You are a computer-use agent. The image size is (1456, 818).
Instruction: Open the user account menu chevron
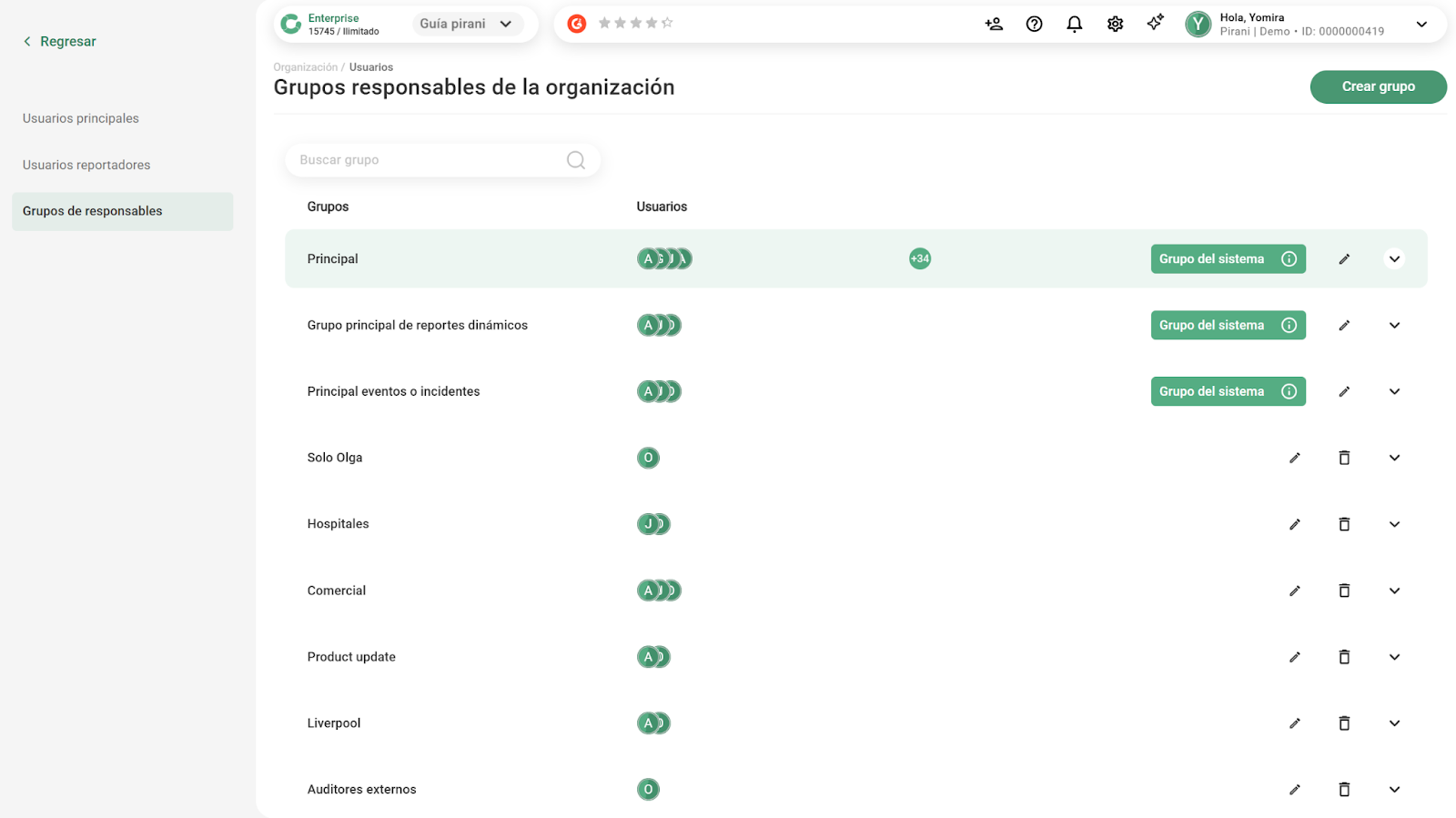click(x=1421, y=25)
